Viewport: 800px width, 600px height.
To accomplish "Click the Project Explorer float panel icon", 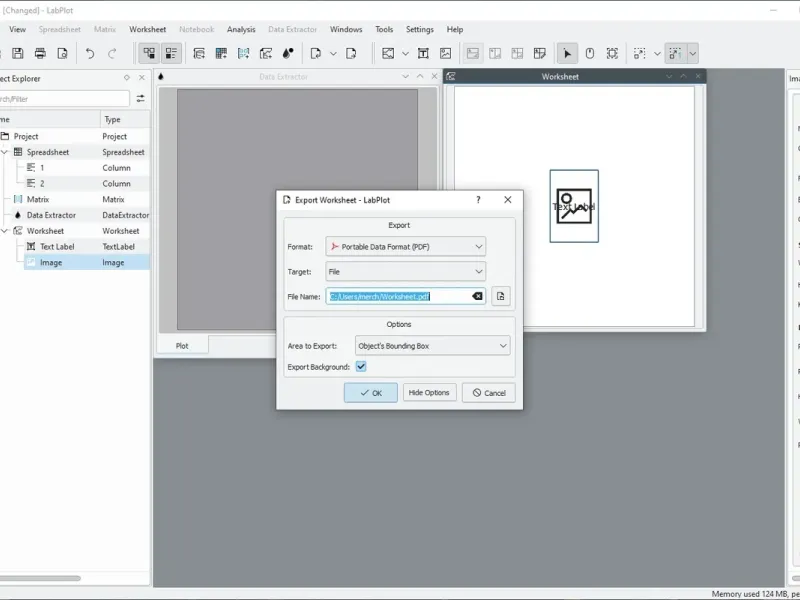I will pos(127,78).
